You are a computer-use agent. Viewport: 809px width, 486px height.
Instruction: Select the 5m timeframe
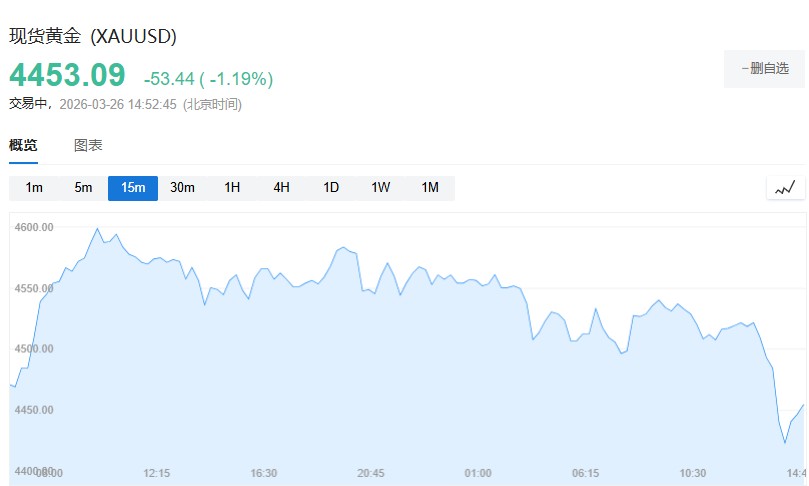pos(83,188)
